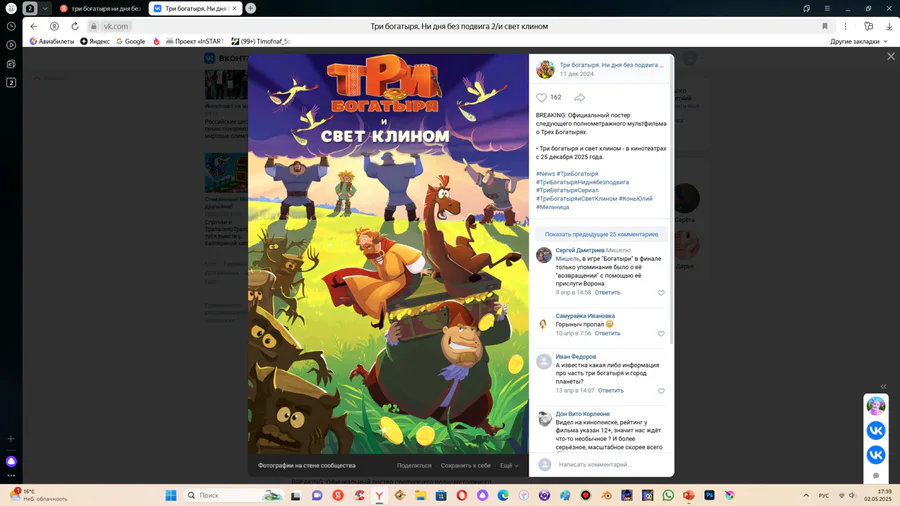Expand the Другие закладки folder
Screen dimensions: 900x506
click(x=858, y=41)
